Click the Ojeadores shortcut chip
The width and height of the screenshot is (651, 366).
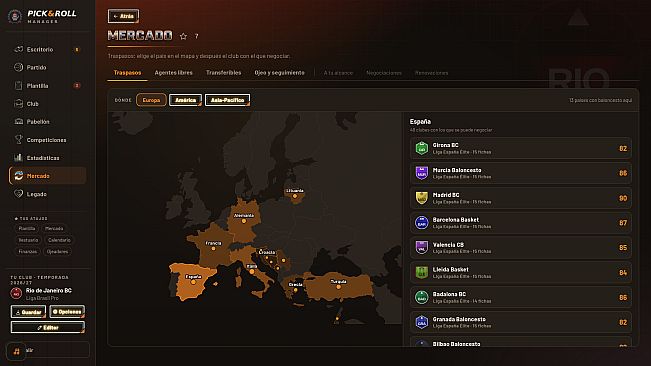(x=57, y=251)
